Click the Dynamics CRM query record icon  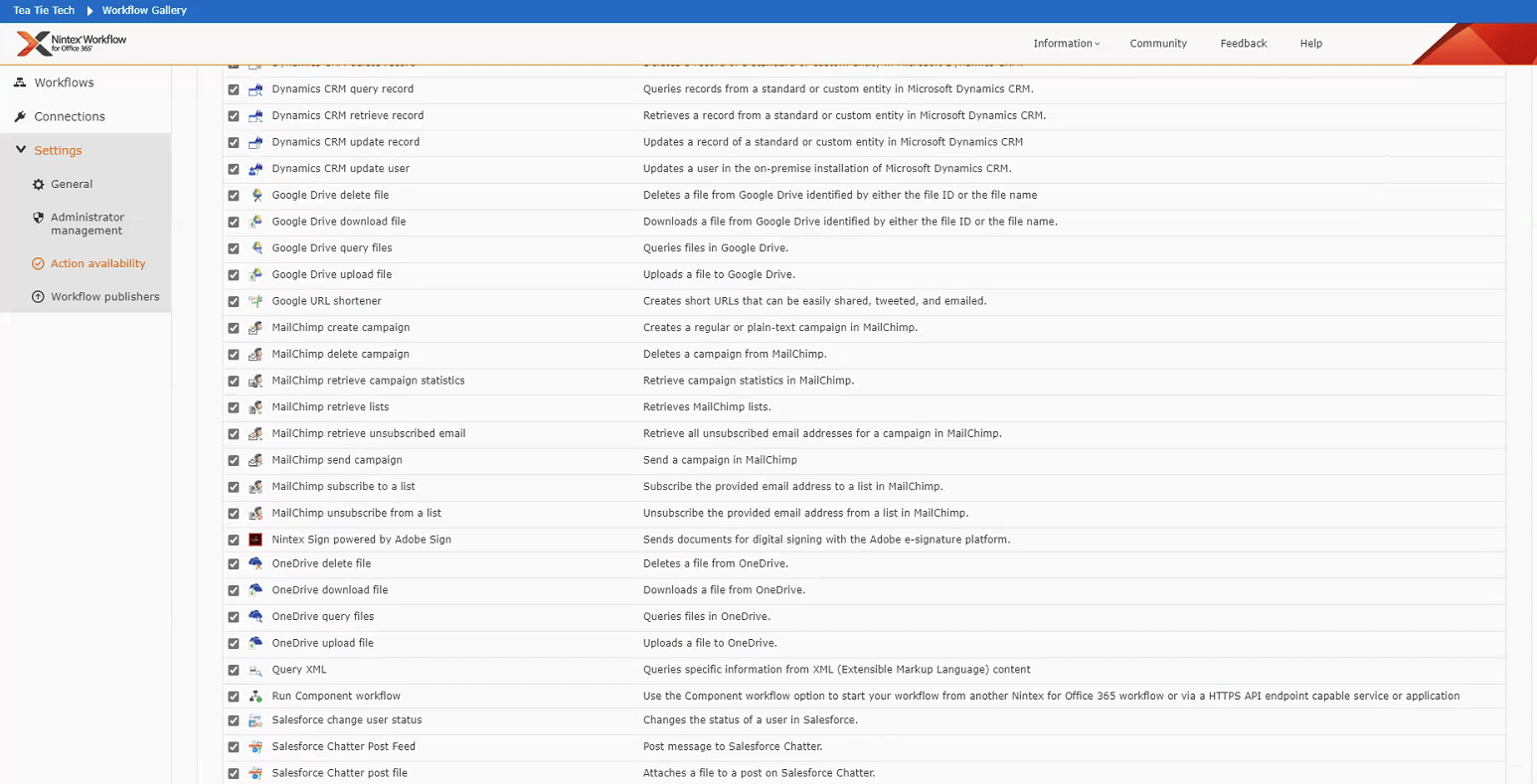point(256,89)
